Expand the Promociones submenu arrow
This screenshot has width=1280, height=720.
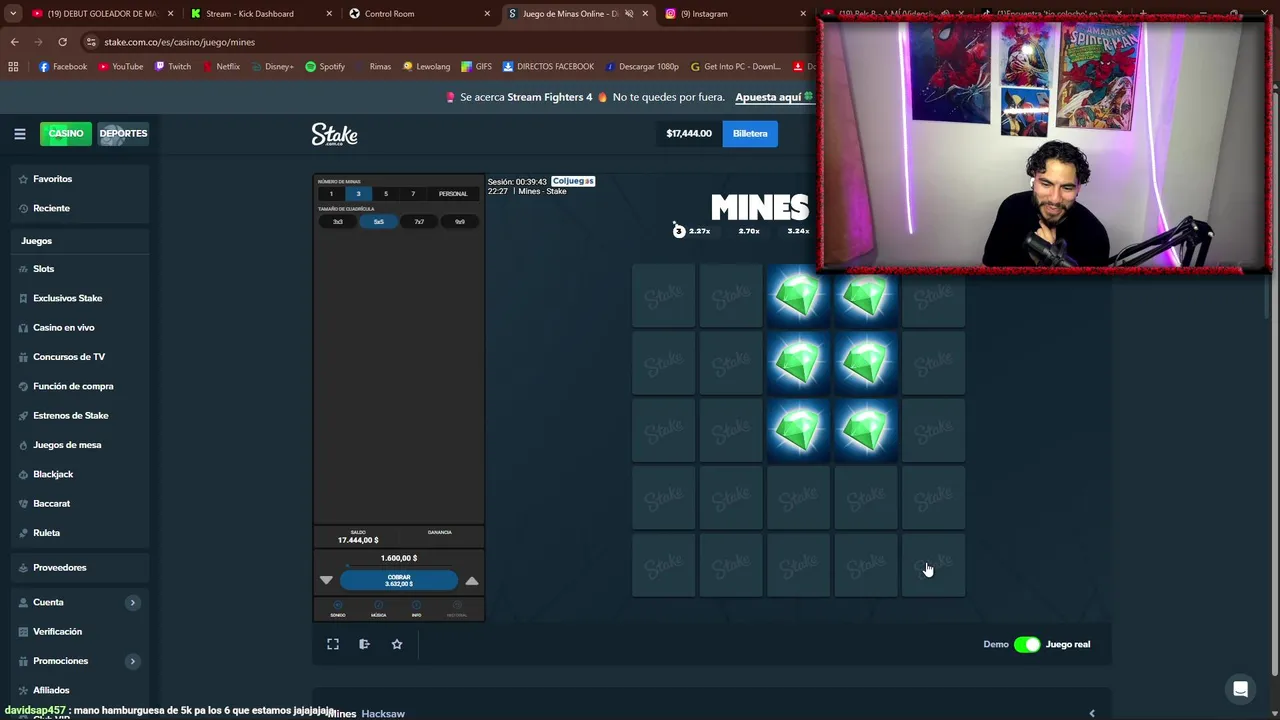[132, 661]
